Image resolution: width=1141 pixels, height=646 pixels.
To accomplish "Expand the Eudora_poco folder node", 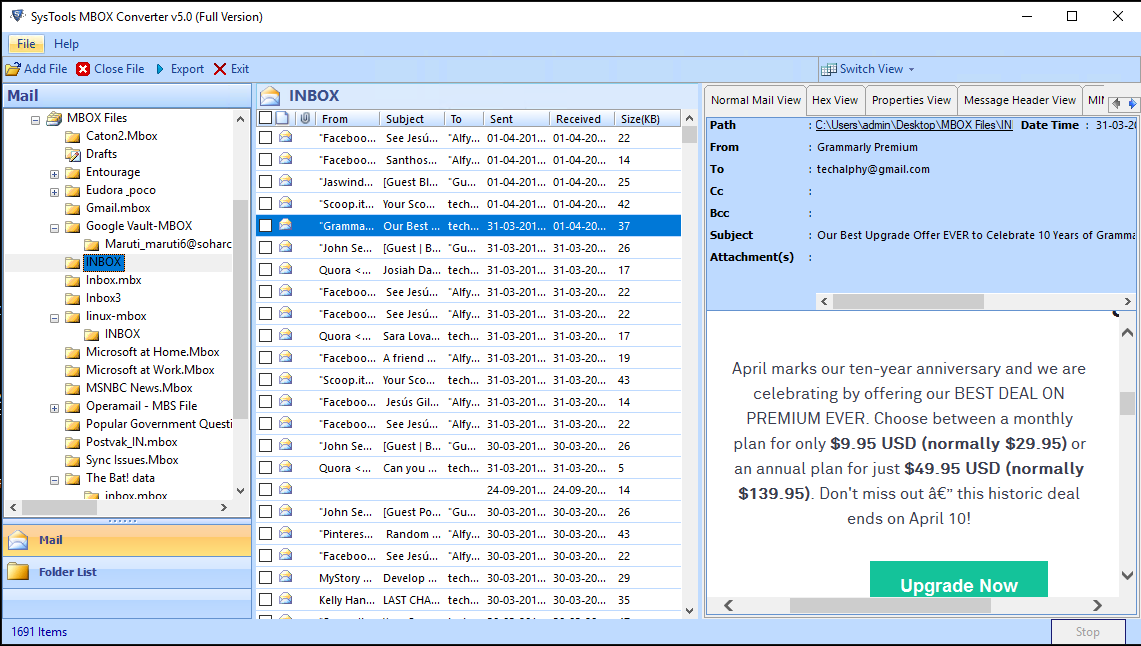I will [x=54, y=192].
